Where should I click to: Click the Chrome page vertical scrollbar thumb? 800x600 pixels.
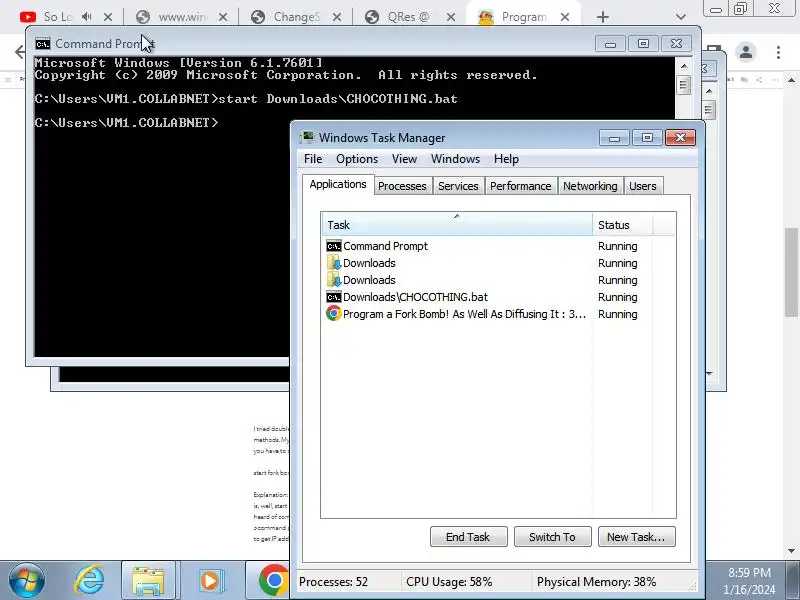[791, 272]
